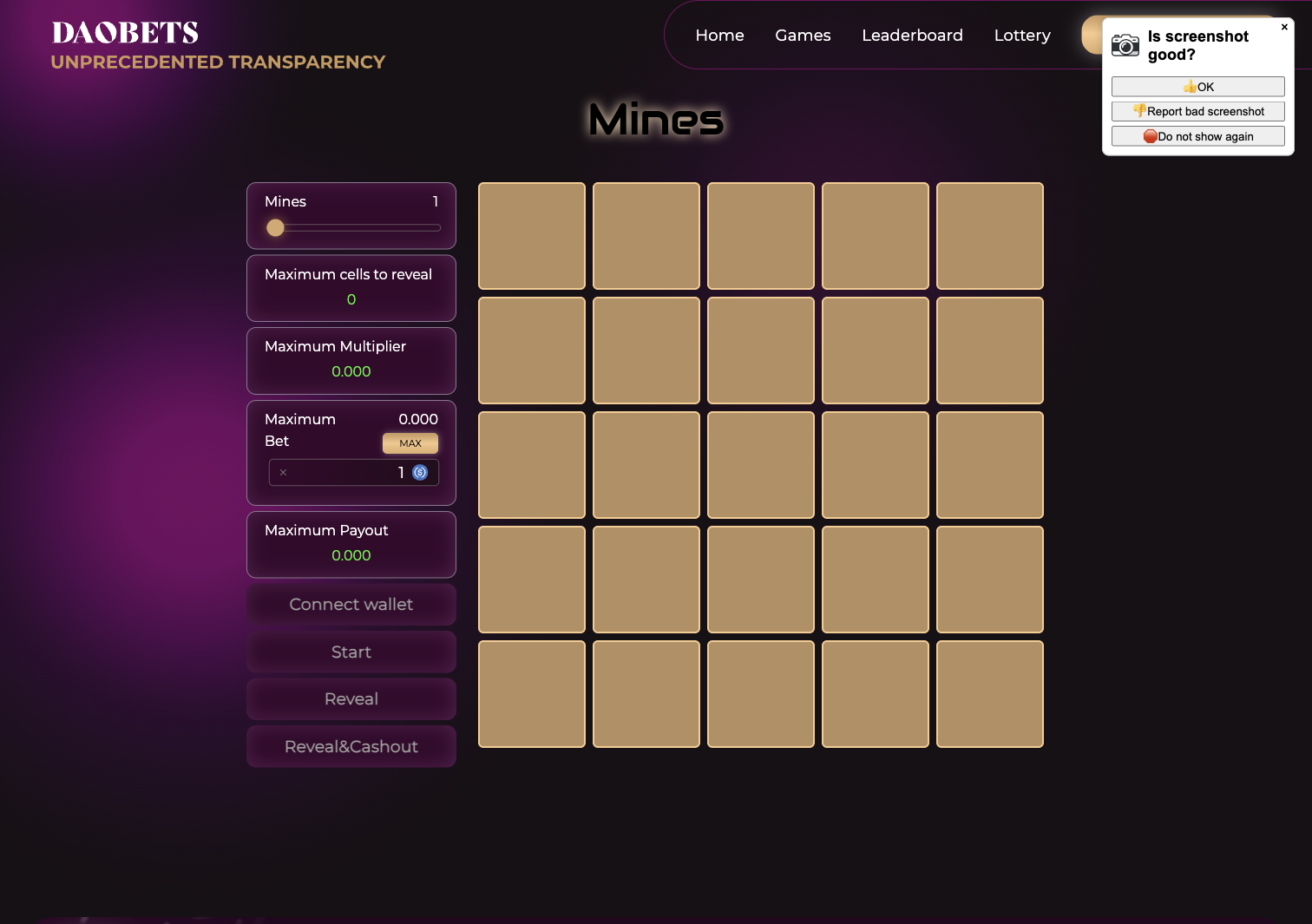Click the Connect wallet button
The height and width of the screenshot is (924, 1312).
click(351, 605)
